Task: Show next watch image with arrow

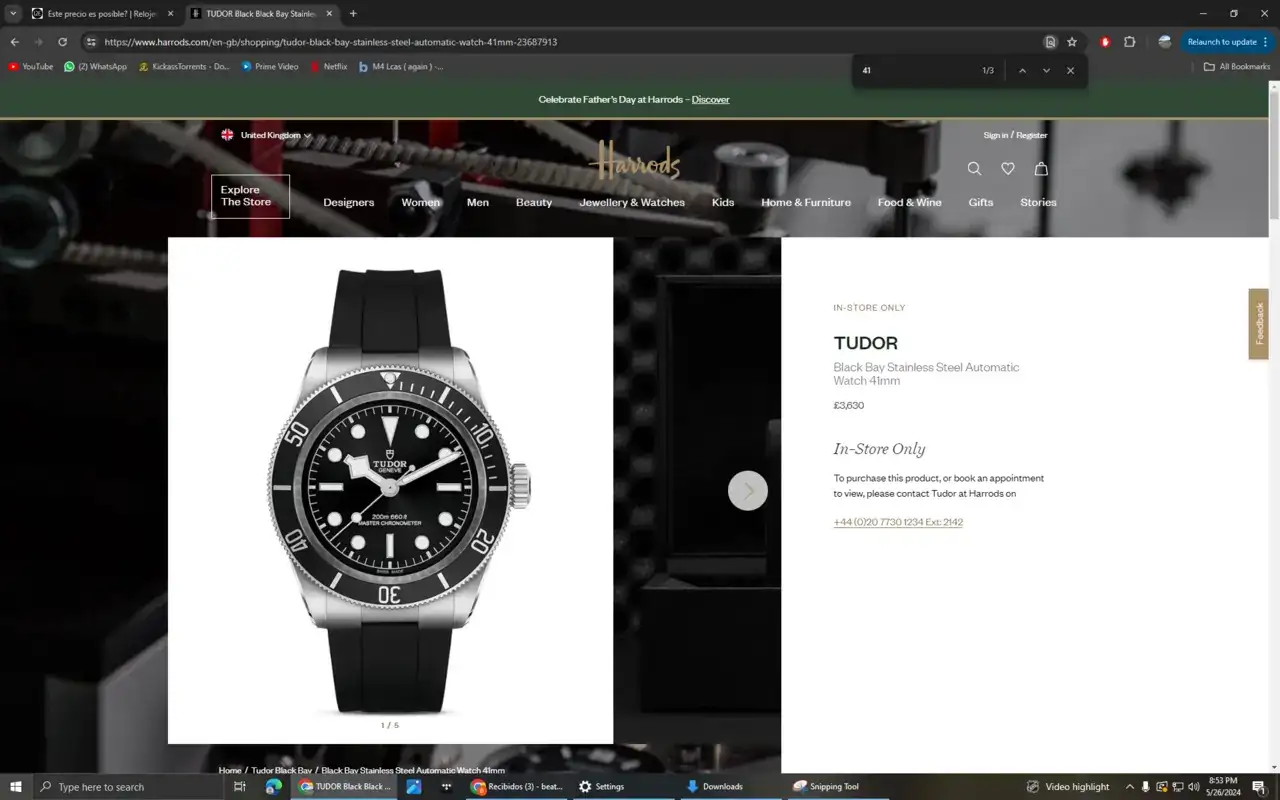Action: (747, 491)
